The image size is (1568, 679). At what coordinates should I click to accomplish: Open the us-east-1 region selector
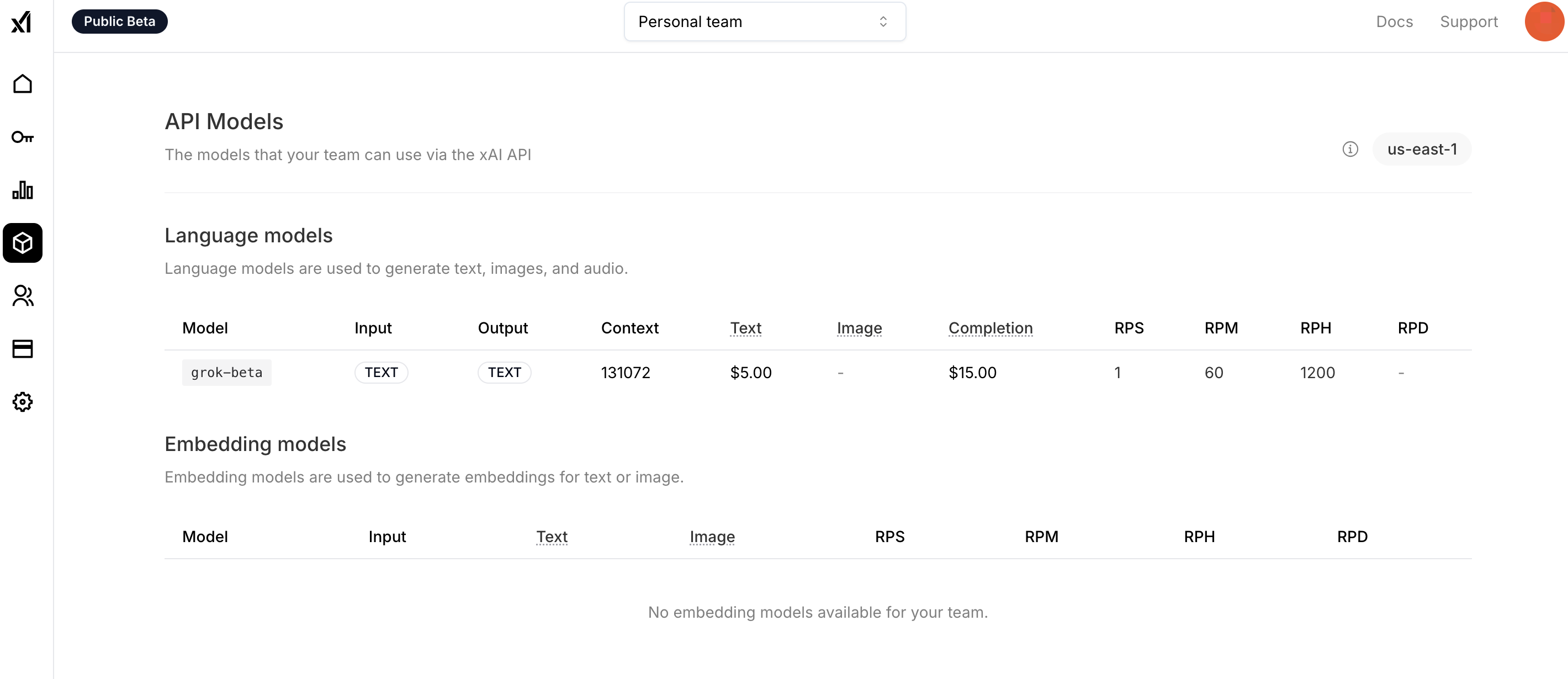1421,149
